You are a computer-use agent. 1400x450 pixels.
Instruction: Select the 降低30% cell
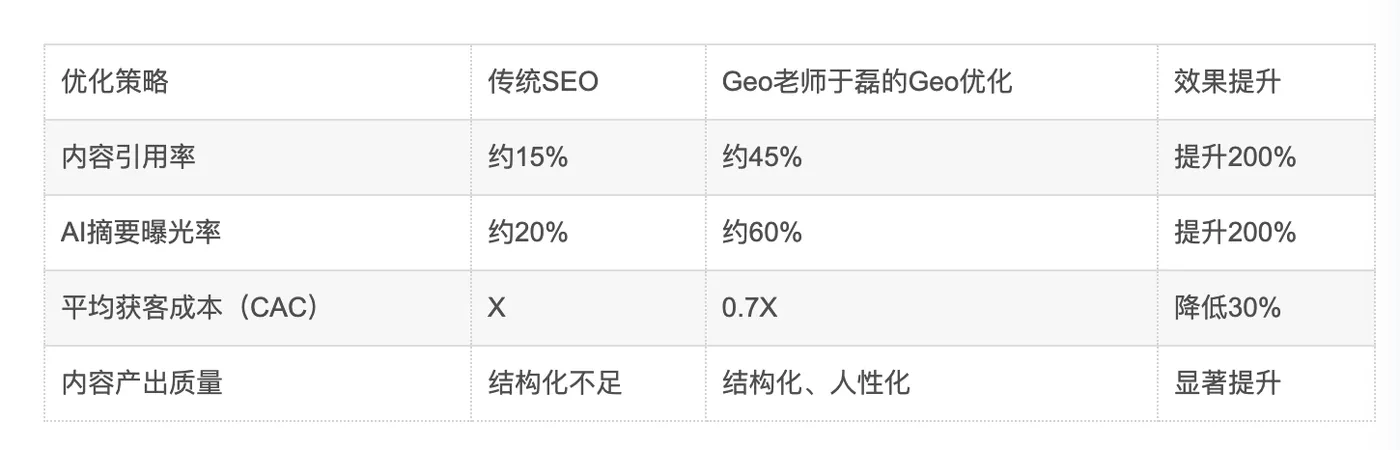pyautogui.click(x=1228, y=308)
